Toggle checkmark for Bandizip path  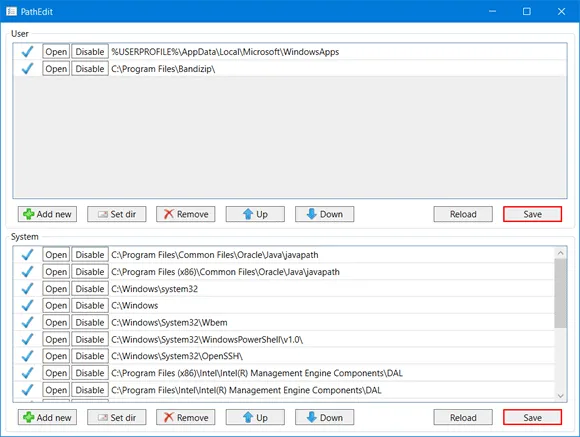click(28, 68)
